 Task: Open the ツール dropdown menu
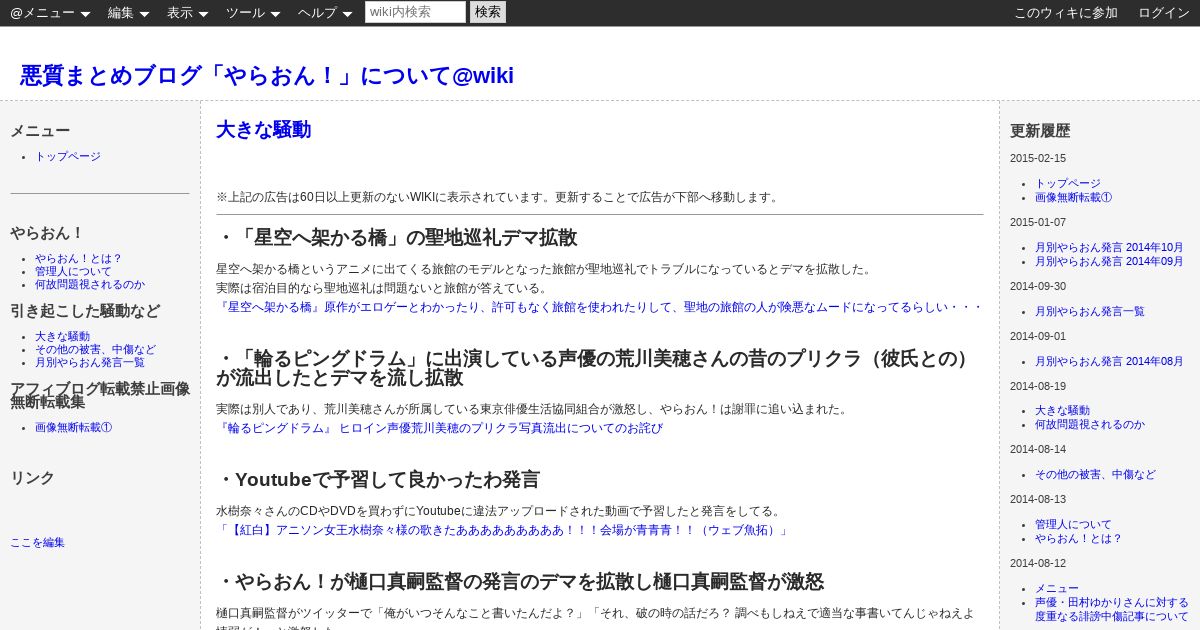tap(254, 13)
